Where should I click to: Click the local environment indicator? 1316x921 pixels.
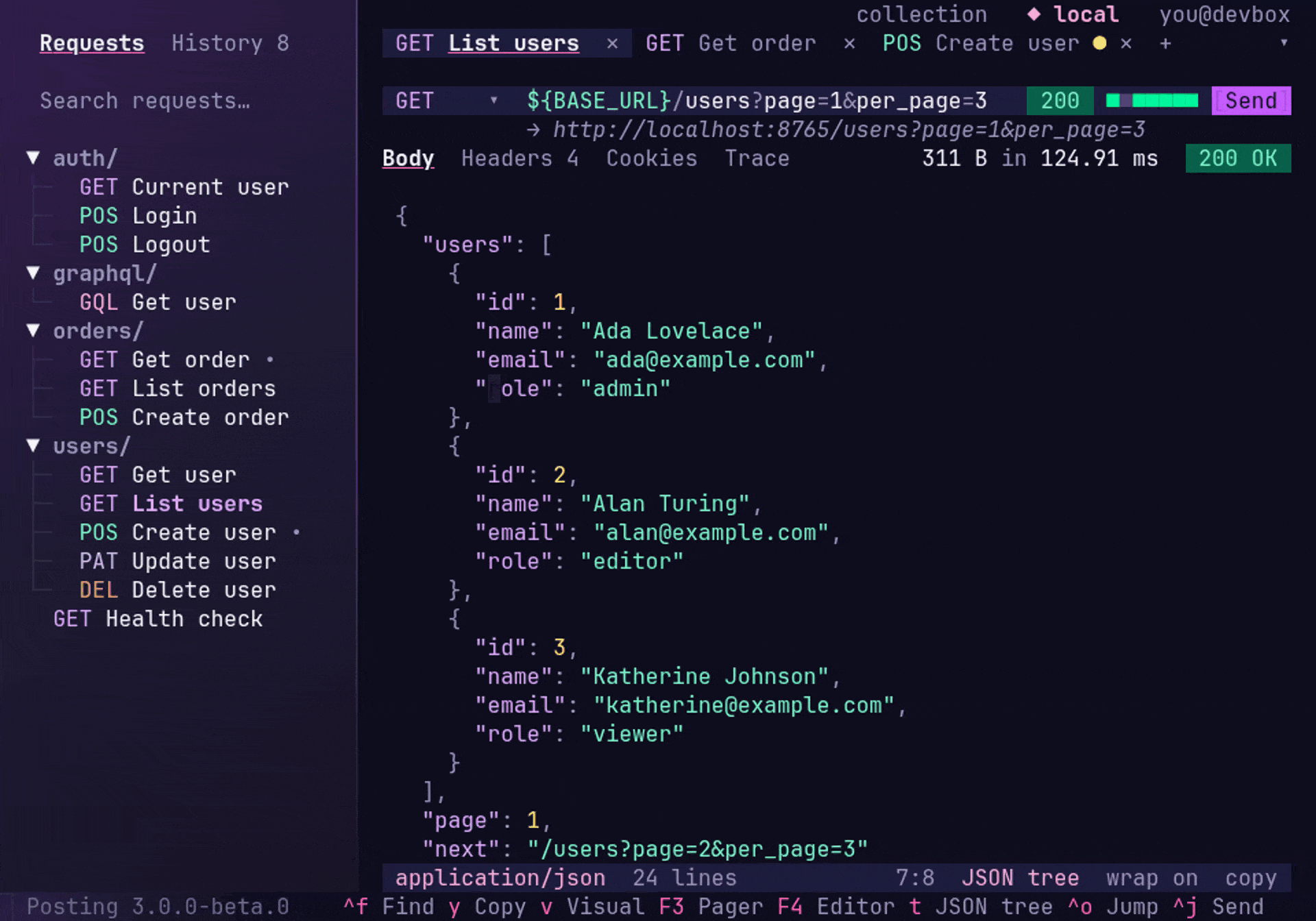1073,14
